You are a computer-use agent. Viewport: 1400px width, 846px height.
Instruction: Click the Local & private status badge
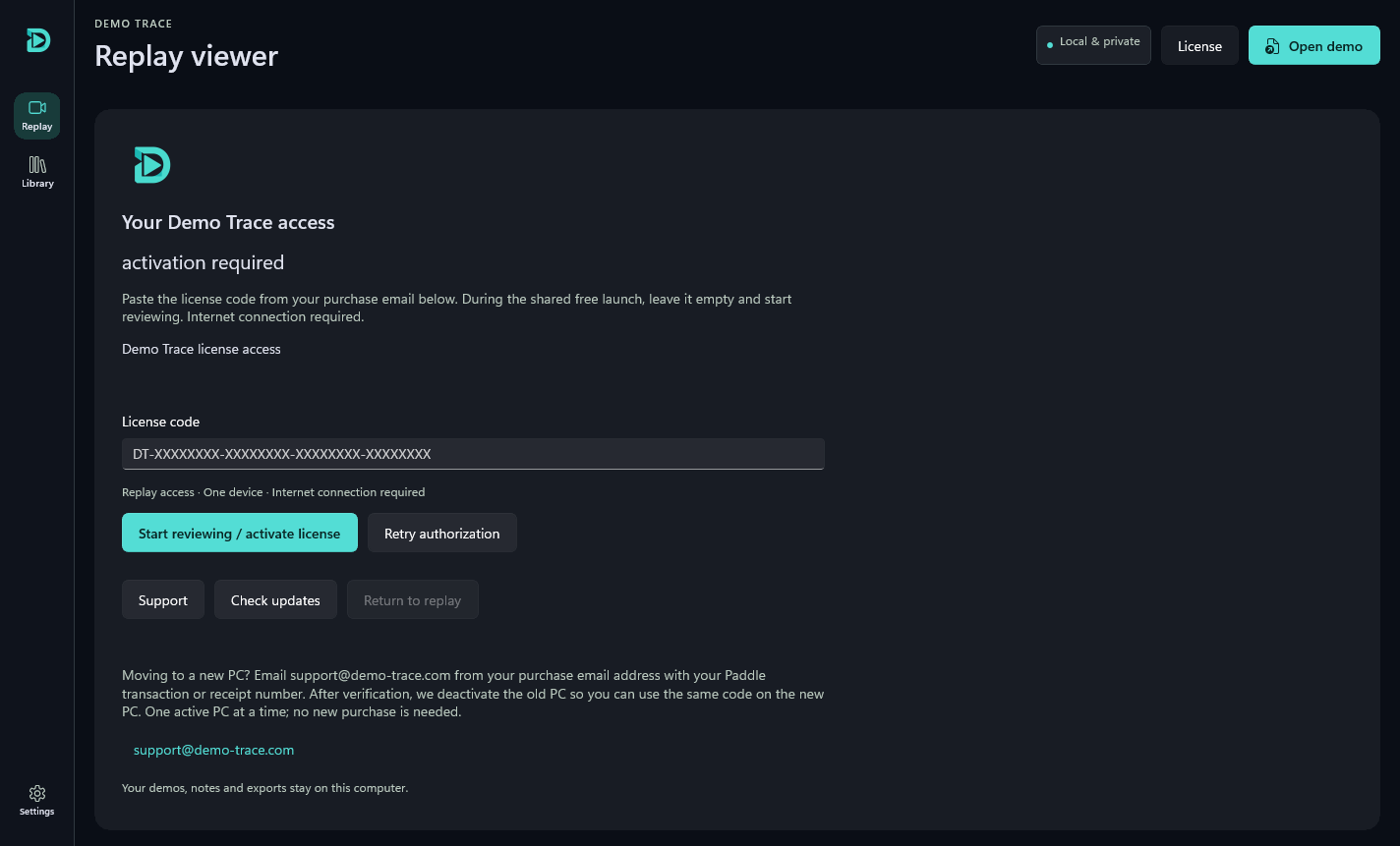point(1093,45)
